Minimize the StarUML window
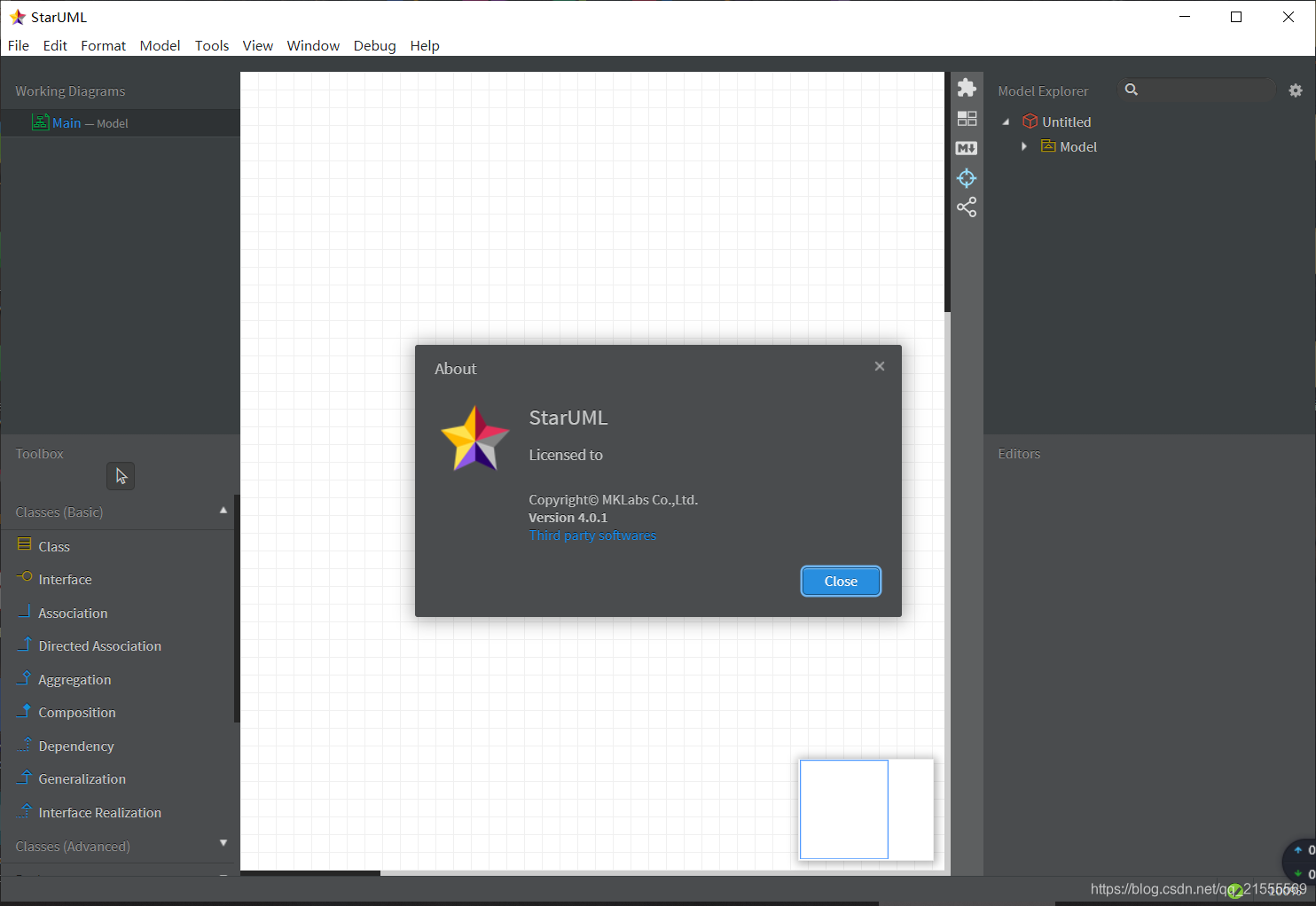Screen dimensions: 1316x906 [x=1185, y=17]
